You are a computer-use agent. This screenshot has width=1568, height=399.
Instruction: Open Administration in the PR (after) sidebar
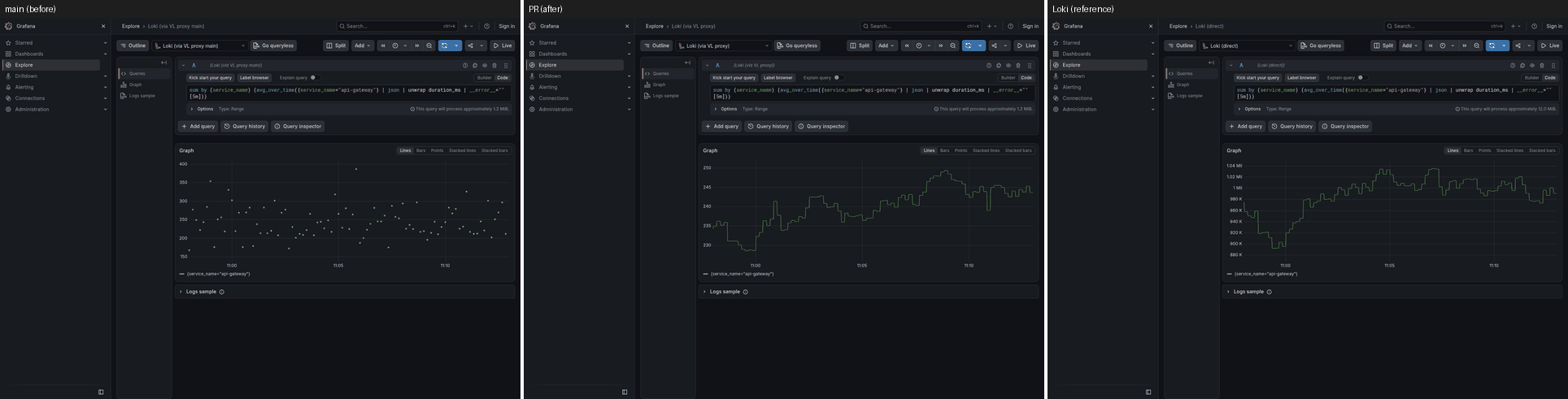pos(555,109)
